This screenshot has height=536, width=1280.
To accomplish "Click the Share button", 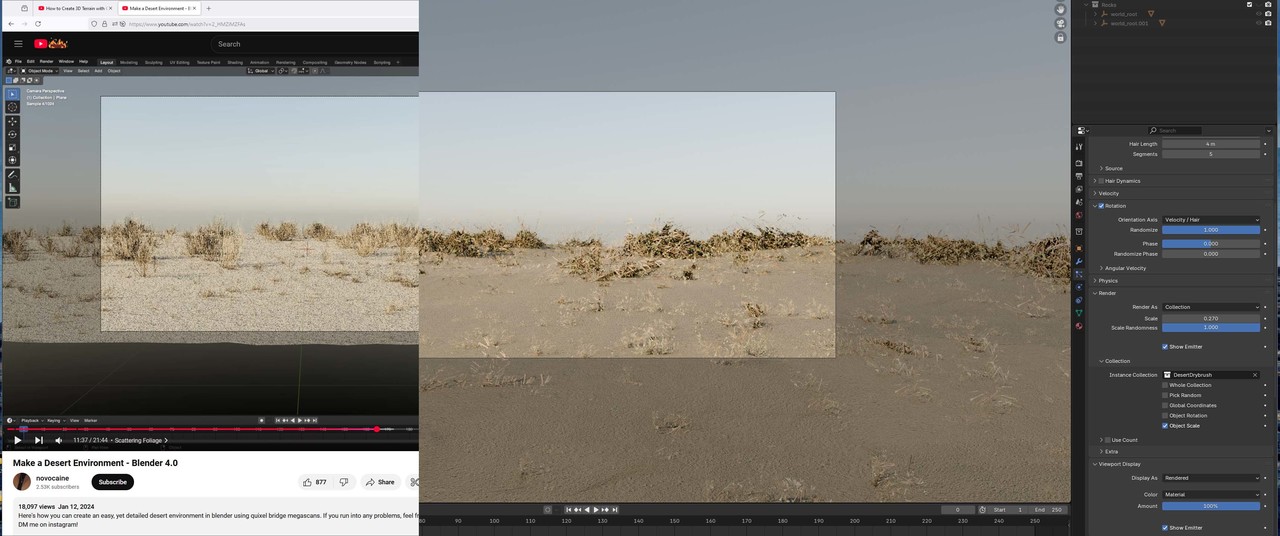I will (380, 482).
